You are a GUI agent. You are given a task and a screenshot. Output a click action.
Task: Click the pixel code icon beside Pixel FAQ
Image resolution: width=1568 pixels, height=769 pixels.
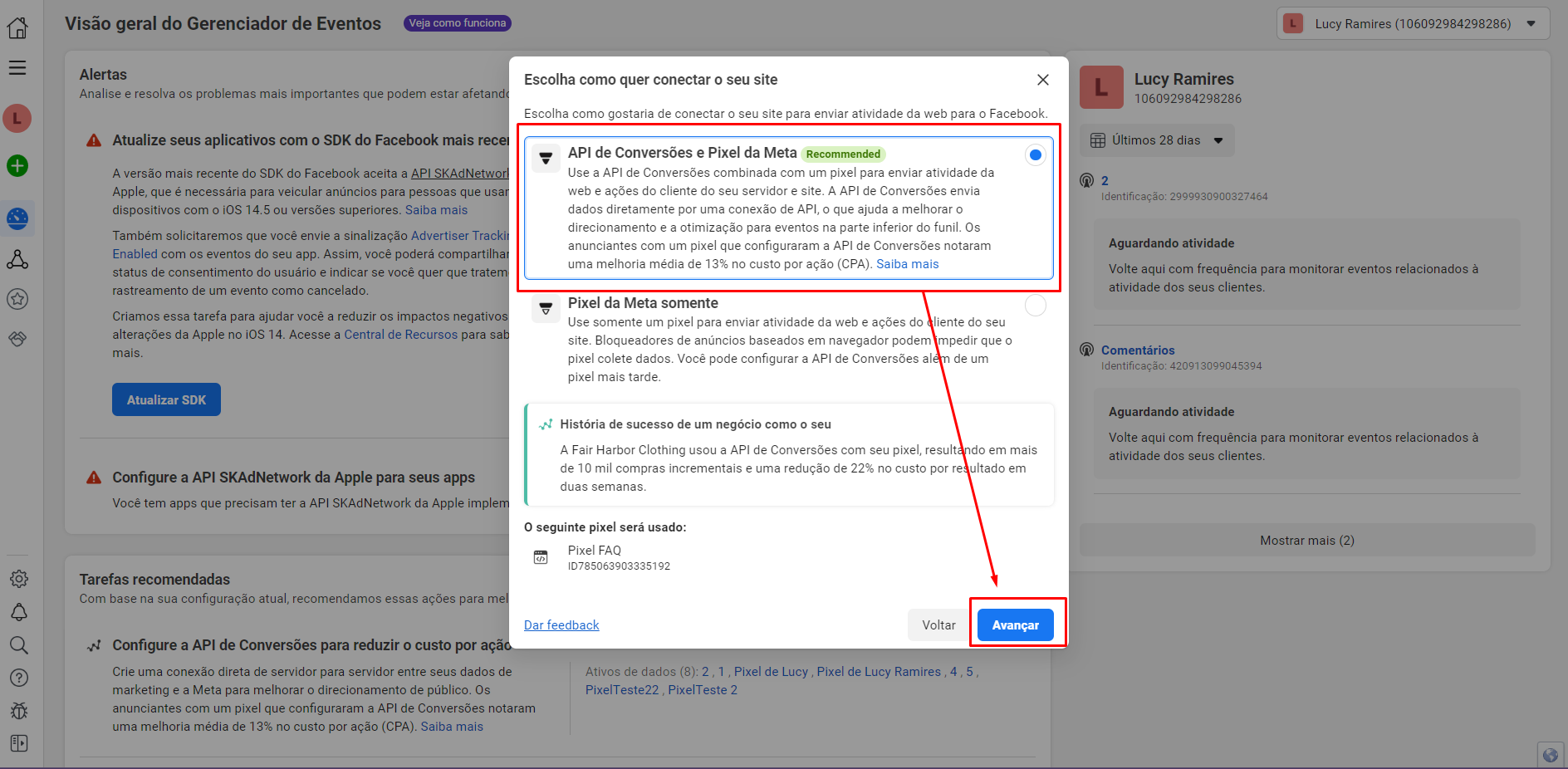(x=541, y=557)
